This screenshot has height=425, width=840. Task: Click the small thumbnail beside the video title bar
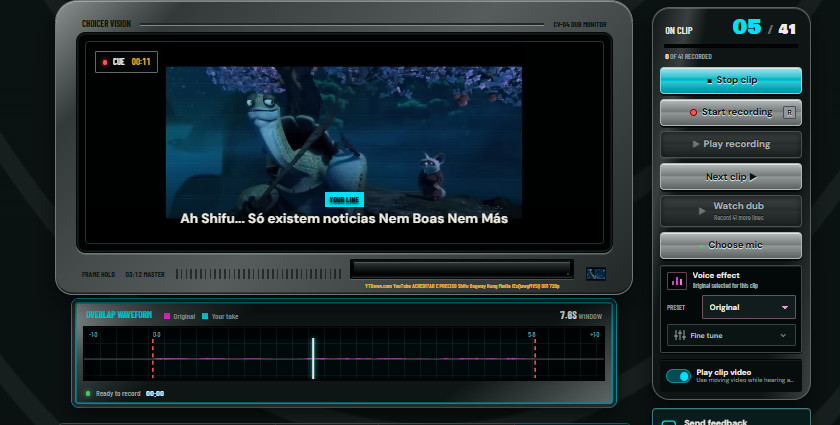(596, 274)
